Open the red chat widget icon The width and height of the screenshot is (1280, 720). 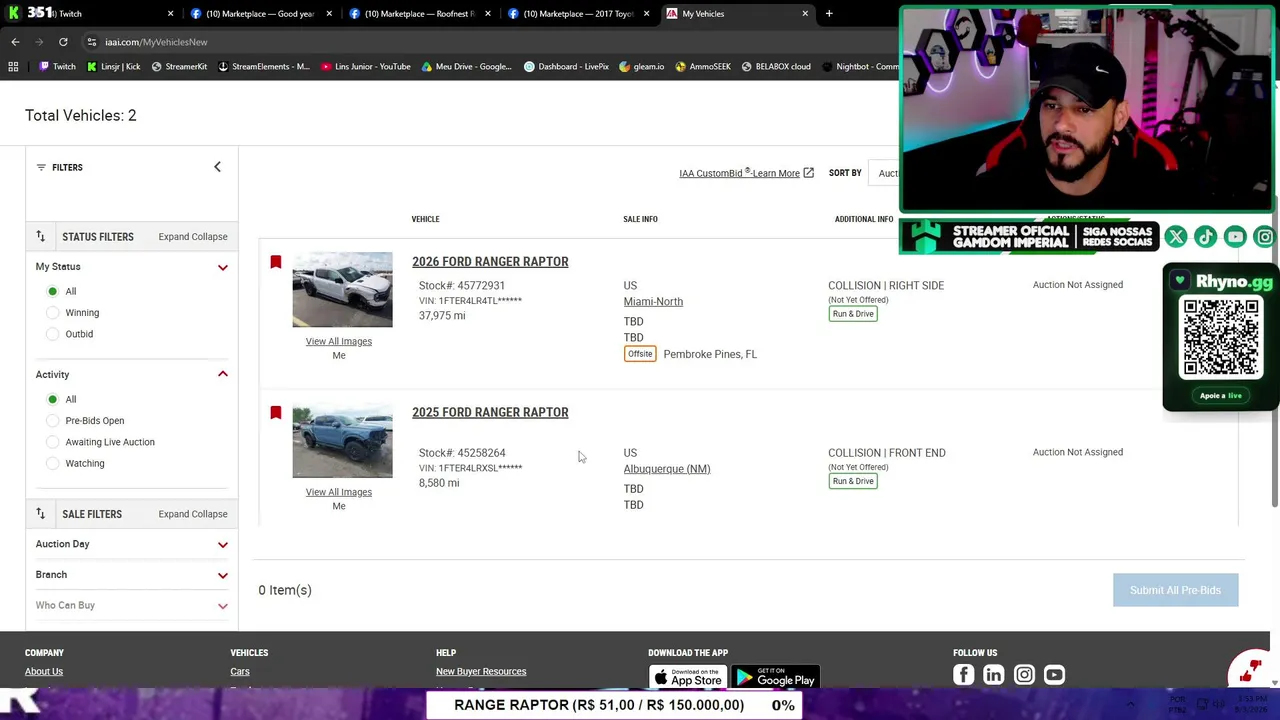point(1249,670)
